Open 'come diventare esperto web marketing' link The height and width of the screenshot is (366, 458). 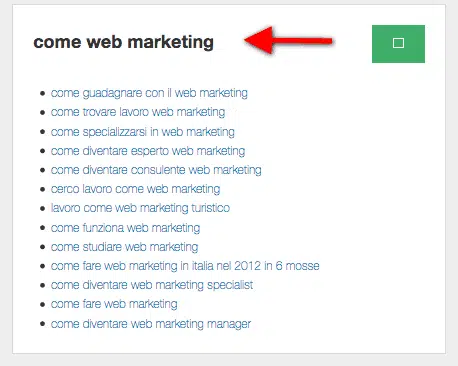tap(148, 151)
